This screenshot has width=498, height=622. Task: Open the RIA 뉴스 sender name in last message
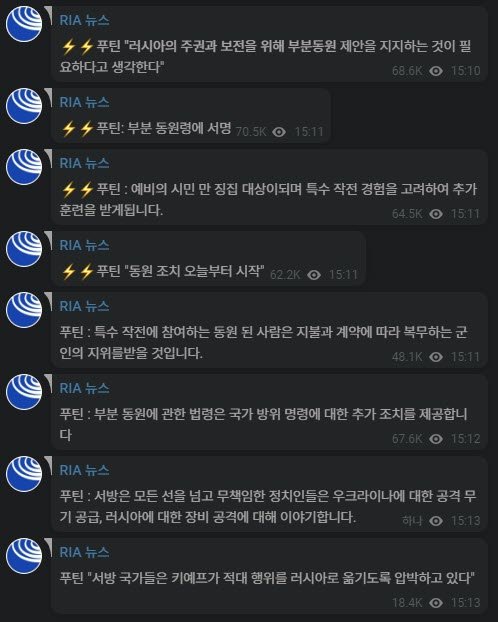pyautogui.click(x=84, y=552)
